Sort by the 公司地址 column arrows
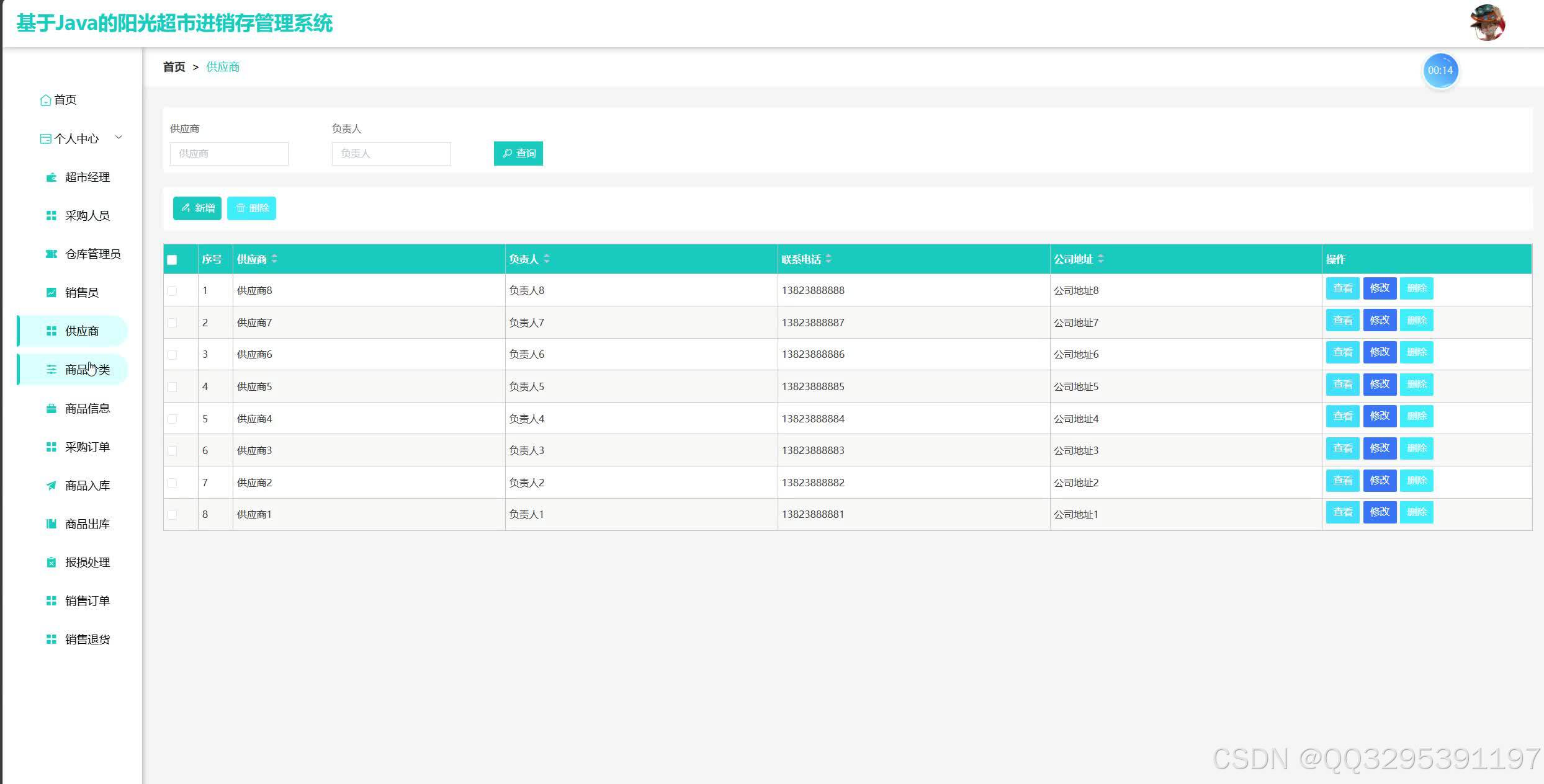Viewport: 1544px width, 784px height. pyautogui.click(x=1101, y=259)
